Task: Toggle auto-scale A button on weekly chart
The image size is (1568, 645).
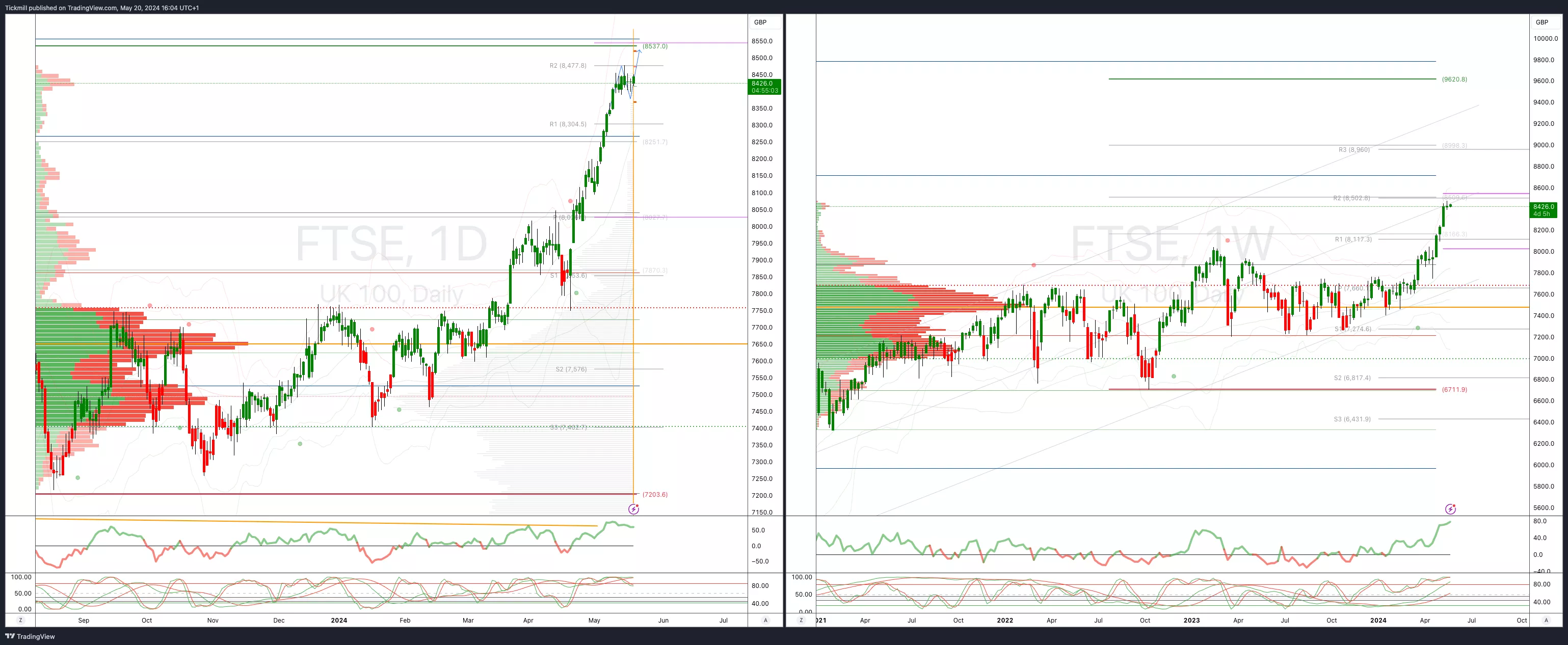Action: point(1546,620)
